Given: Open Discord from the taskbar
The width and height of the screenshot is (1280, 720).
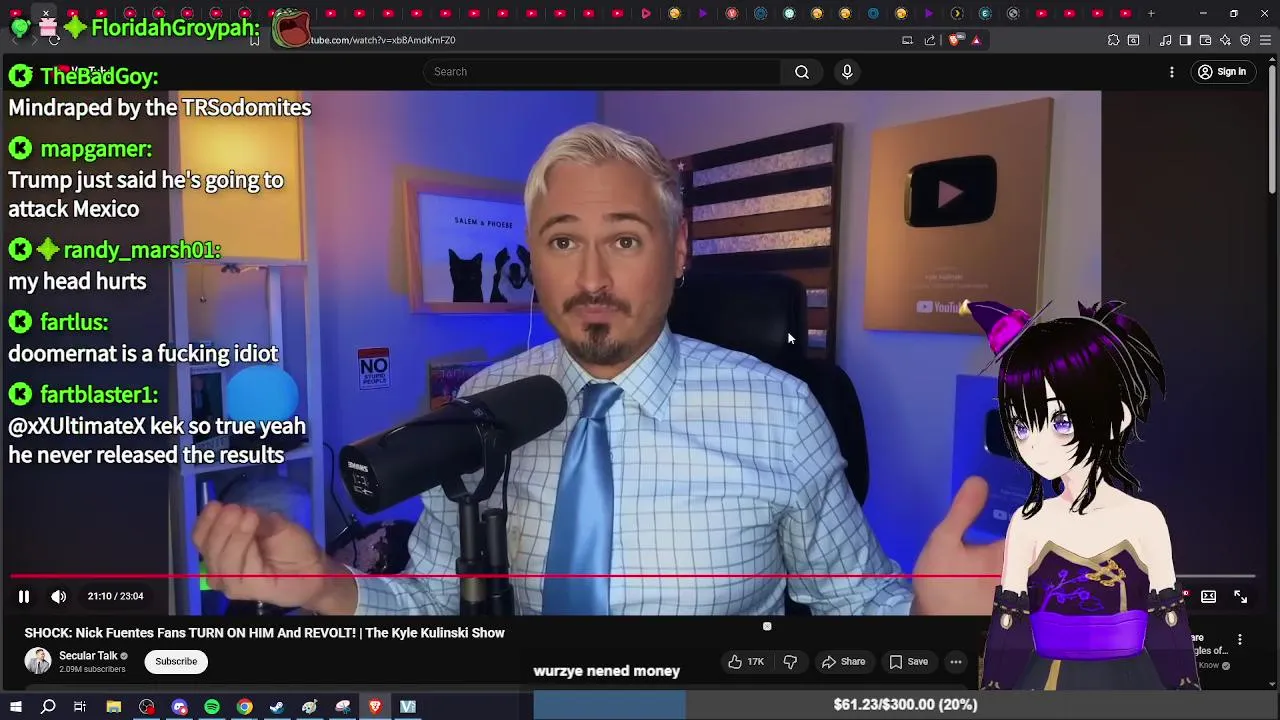Looking at the screenshot, I should click(x=180, y=707).
